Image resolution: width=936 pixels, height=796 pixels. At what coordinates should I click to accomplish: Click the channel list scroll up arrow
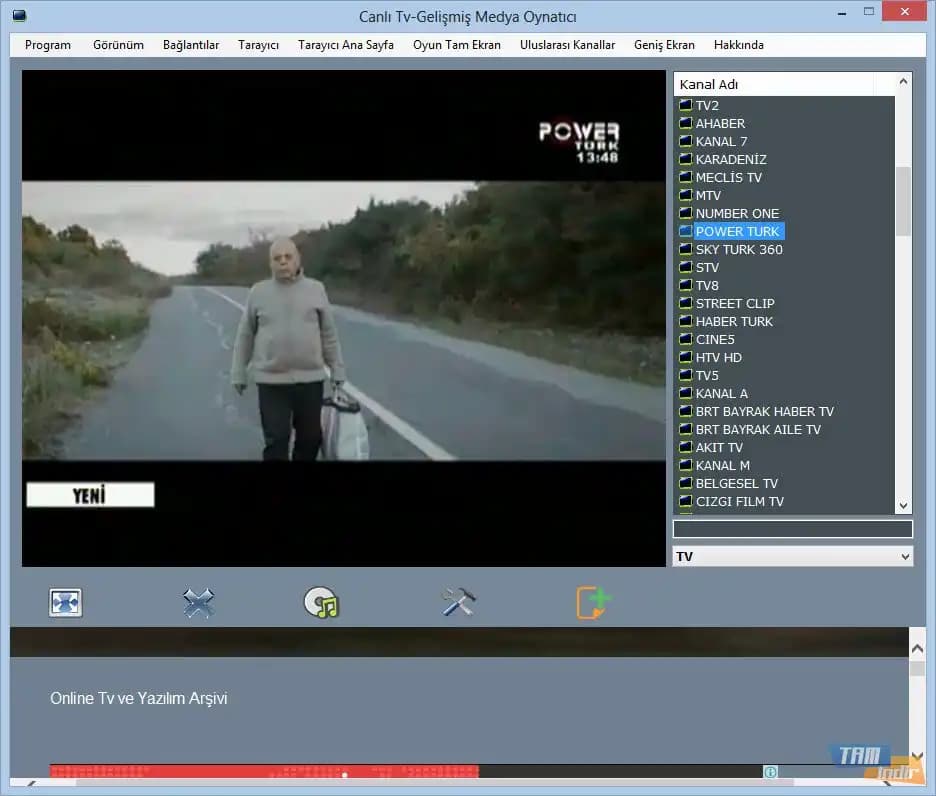pyautogui.click(x=903, y=83)
